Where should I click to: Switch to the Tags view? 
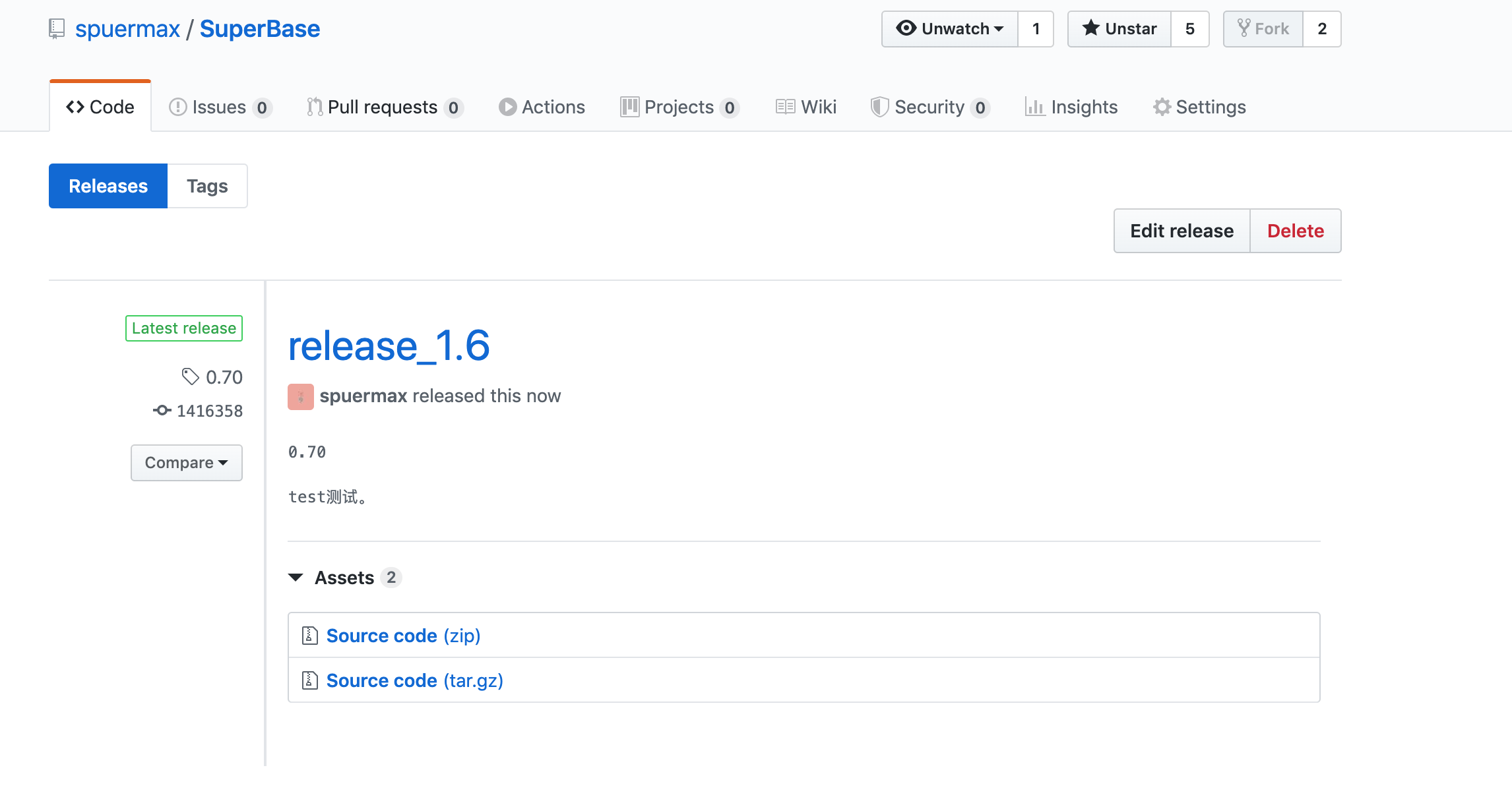(206, 185)
